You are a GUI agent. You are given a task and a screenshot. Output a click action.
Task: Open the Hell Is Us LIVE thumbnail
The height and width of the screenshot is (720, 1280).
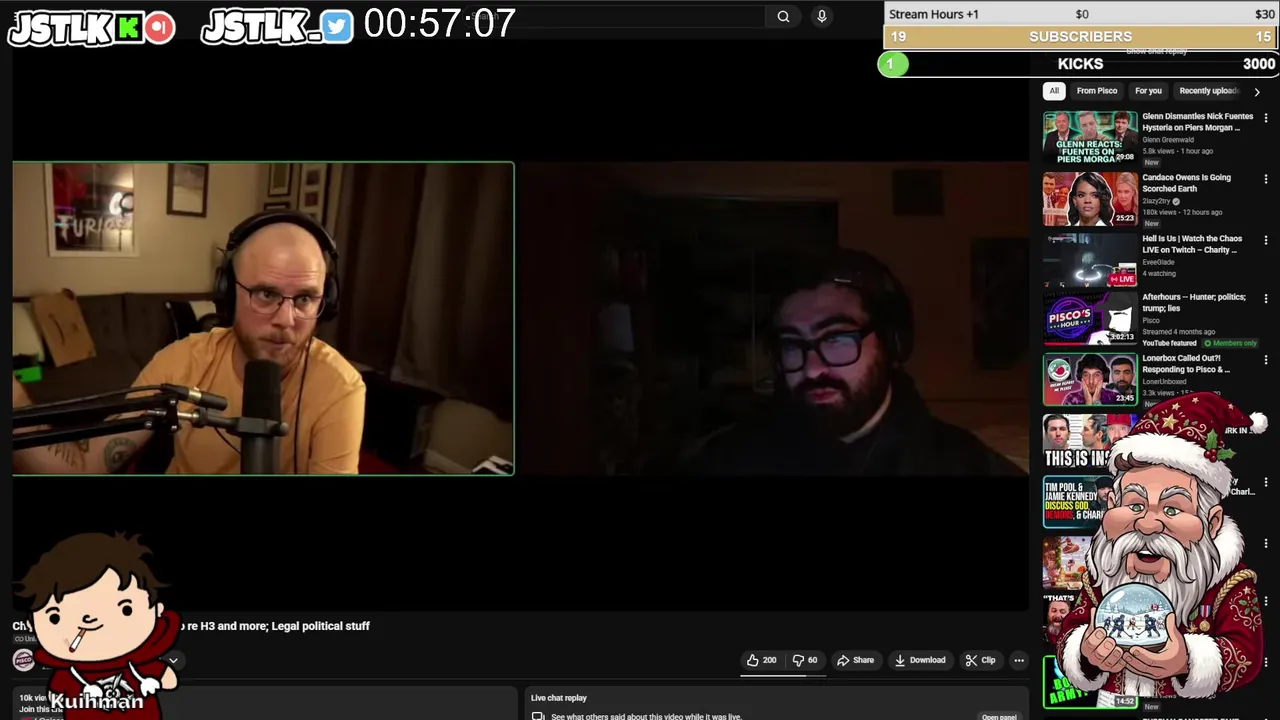point(1090,260)
